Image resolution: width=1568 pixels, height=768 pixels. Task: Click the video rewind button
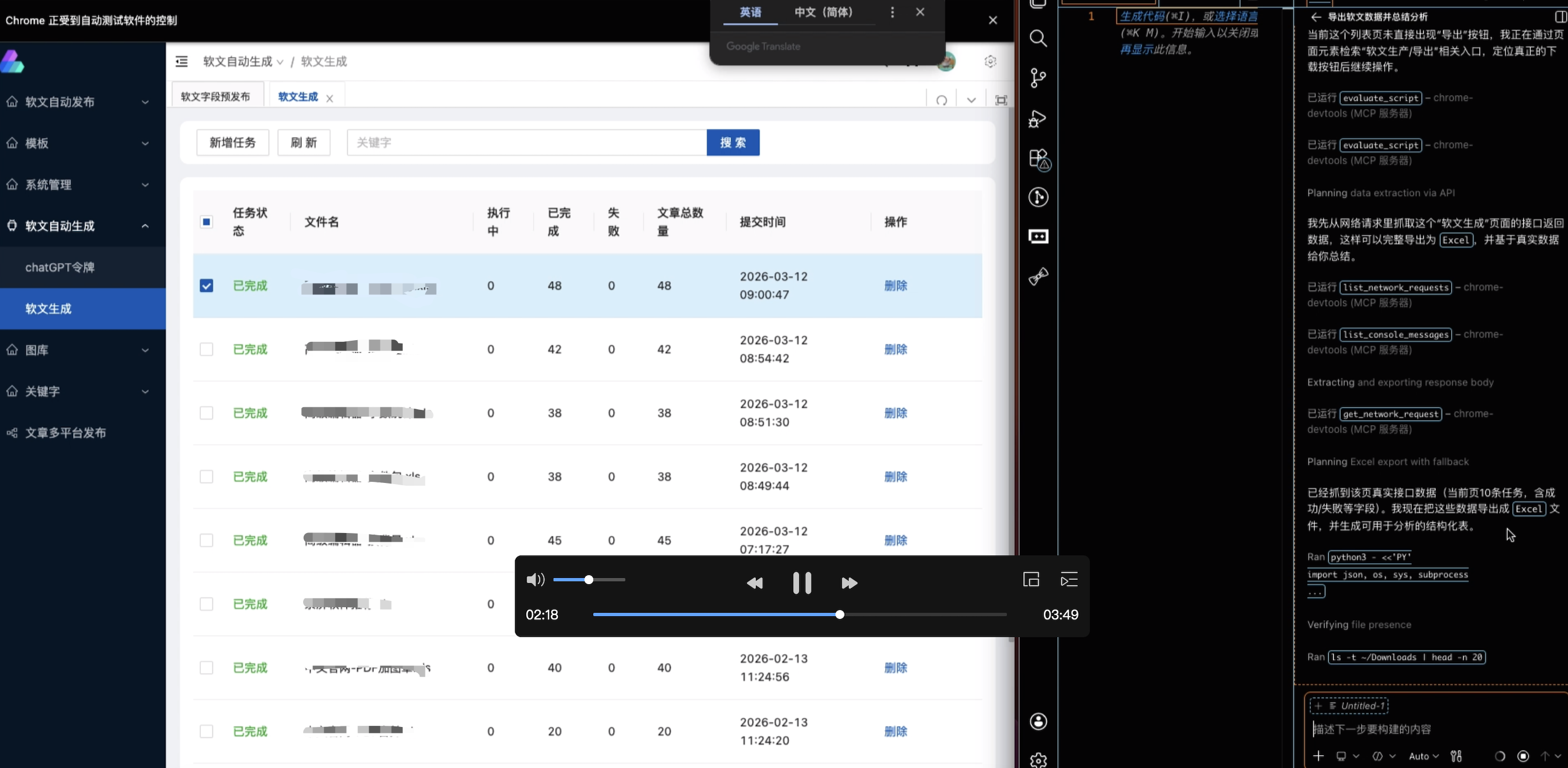pyautogui.click(x=755, y=584)
